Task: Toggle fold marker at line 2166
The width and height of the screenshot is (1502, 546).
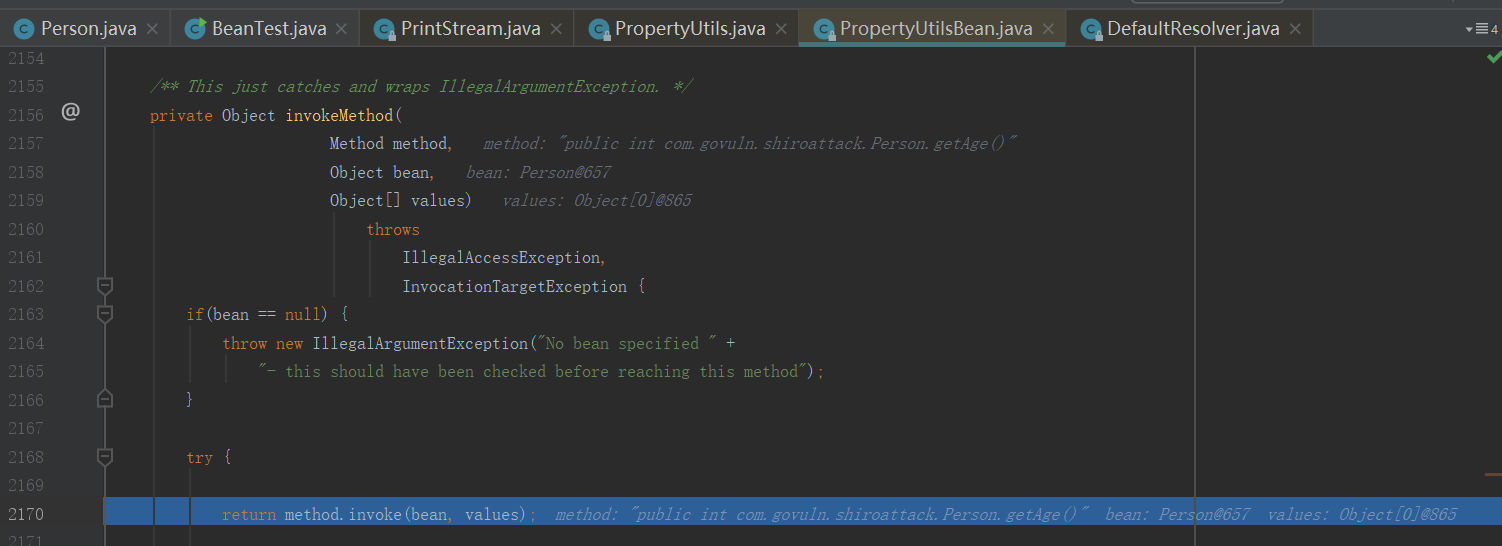Action: pos(105,399)
